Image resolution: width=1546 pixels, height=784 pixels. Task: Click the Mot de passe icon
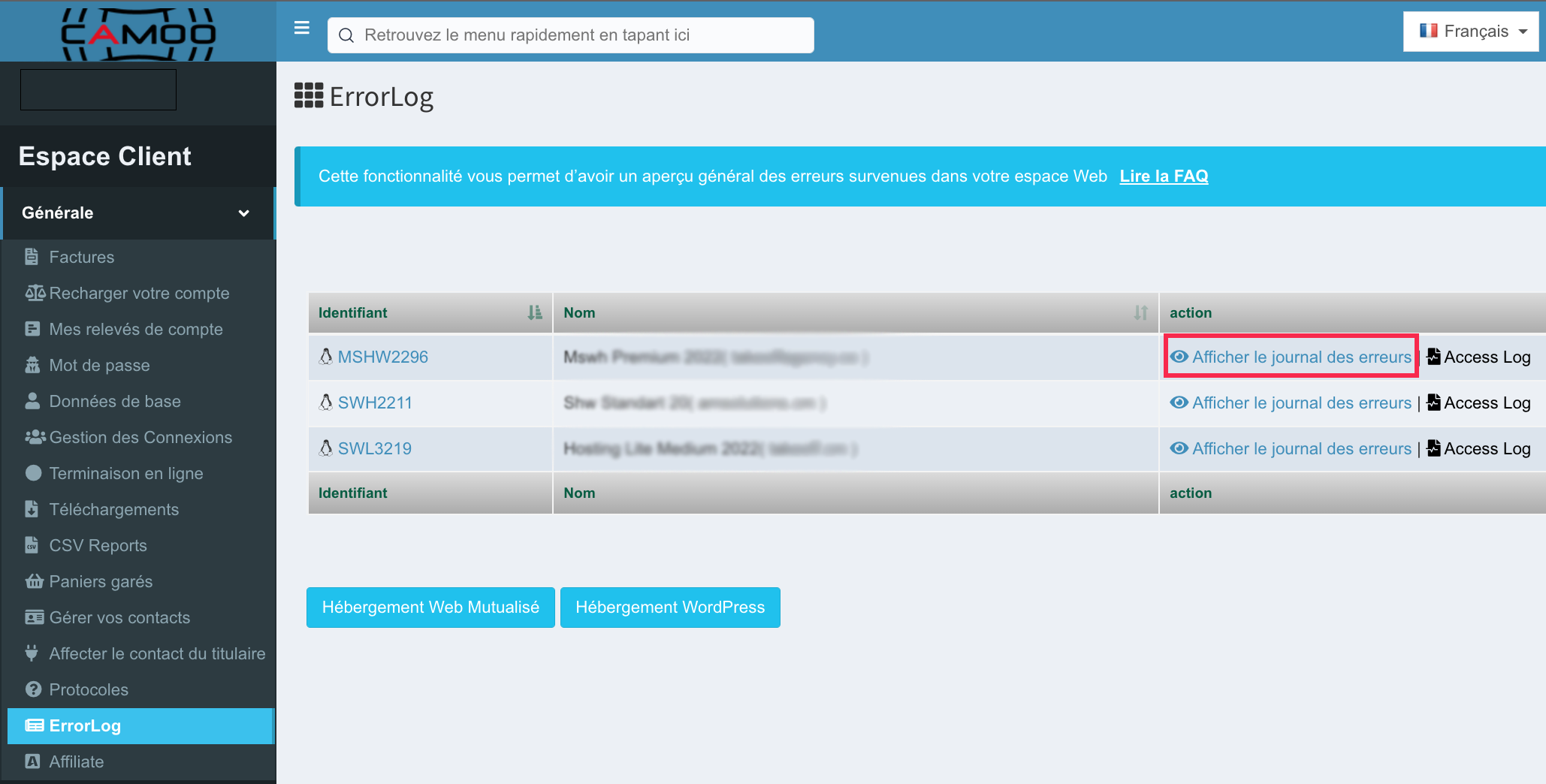[x=32, y=365]
